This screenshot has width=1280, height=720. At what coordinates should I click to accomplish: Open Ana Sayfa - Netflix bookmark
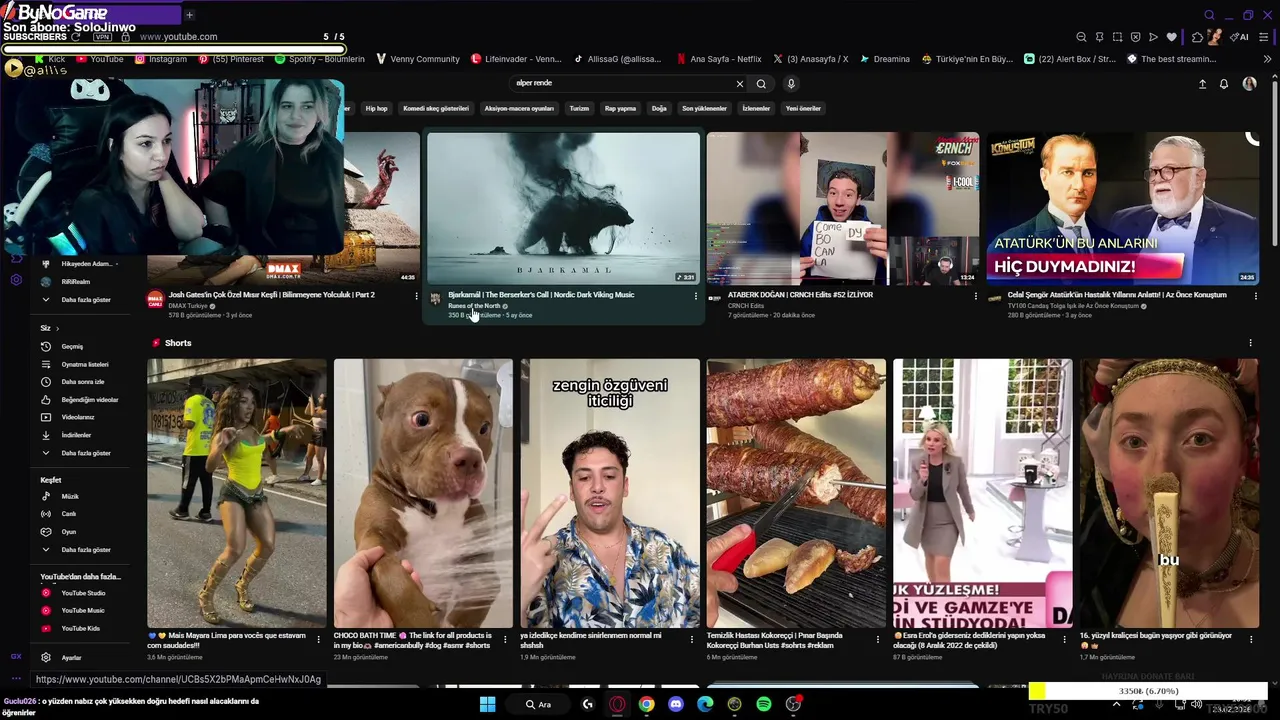pos(718,59)
